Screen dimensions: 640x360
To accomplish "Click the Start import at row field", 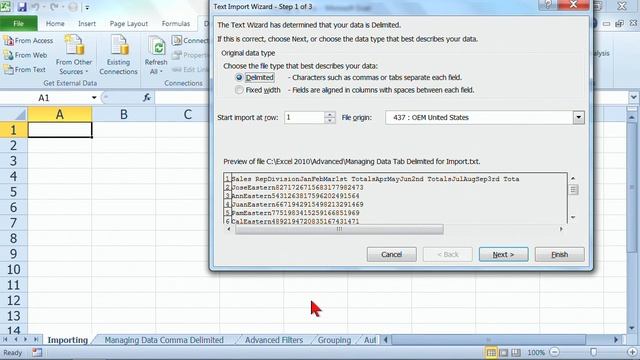I will [x=304, y=118].
